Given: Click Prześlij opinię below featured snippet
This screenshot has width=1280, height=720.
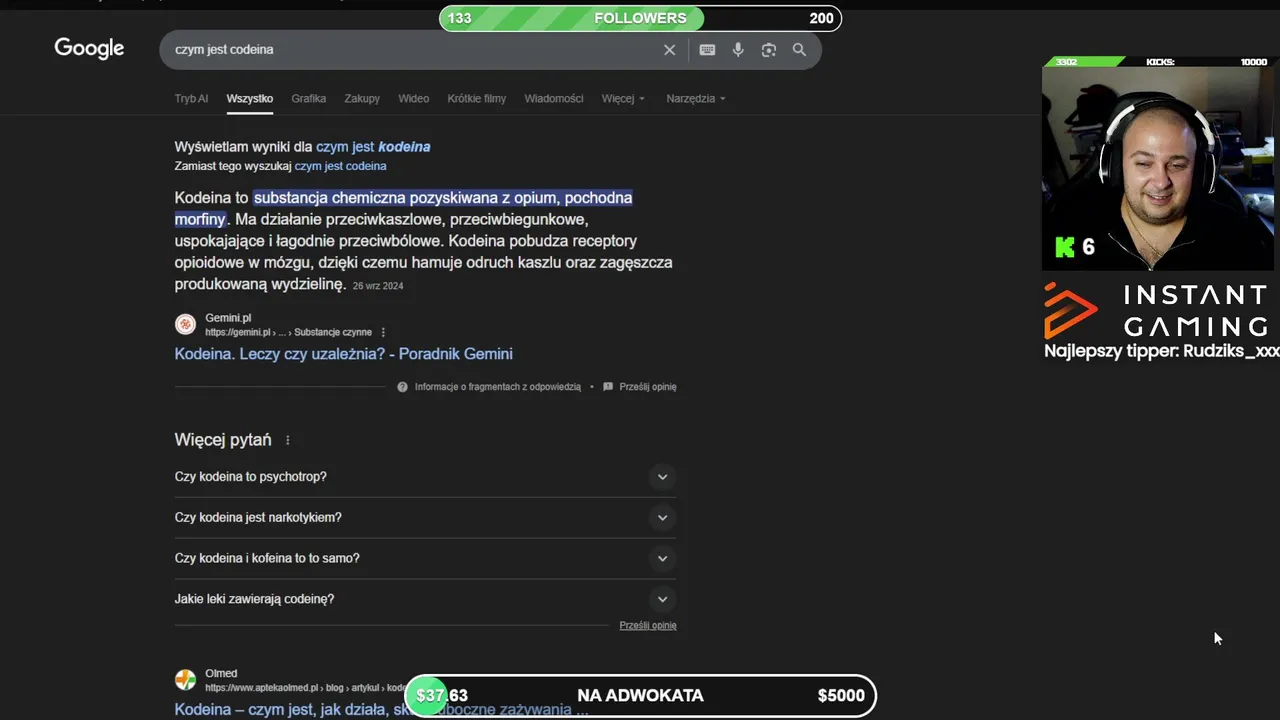Looking at the screenshot, I should coord(648,387).
